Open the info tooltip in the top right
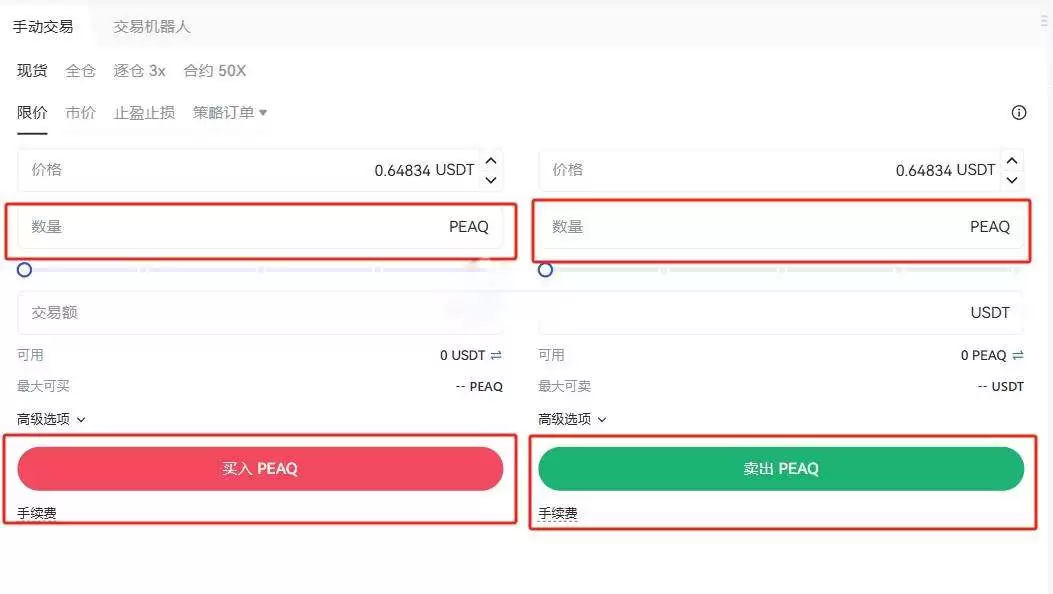 pos(1018,112)
